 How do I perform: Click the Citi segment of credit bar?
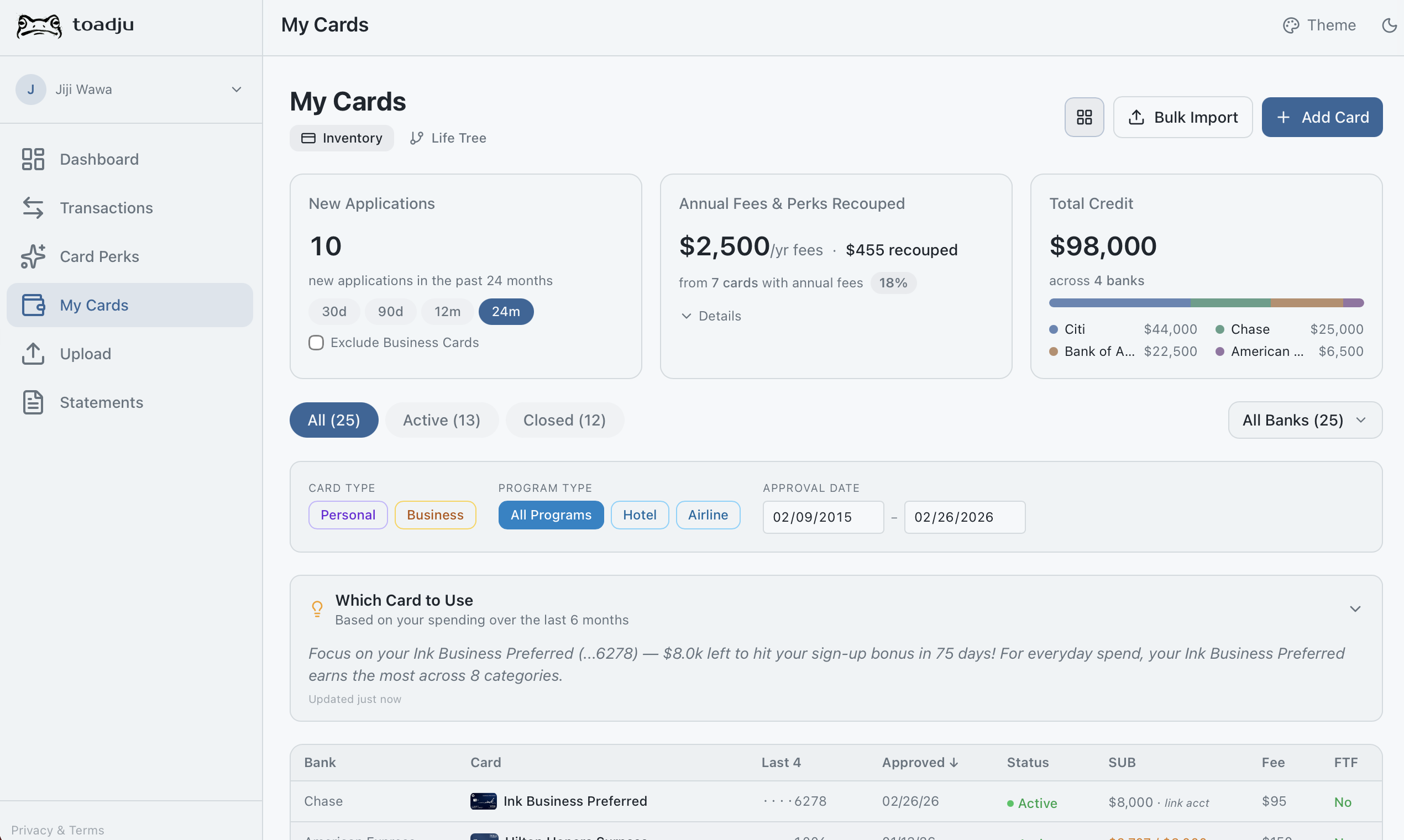coord(1119,303)
